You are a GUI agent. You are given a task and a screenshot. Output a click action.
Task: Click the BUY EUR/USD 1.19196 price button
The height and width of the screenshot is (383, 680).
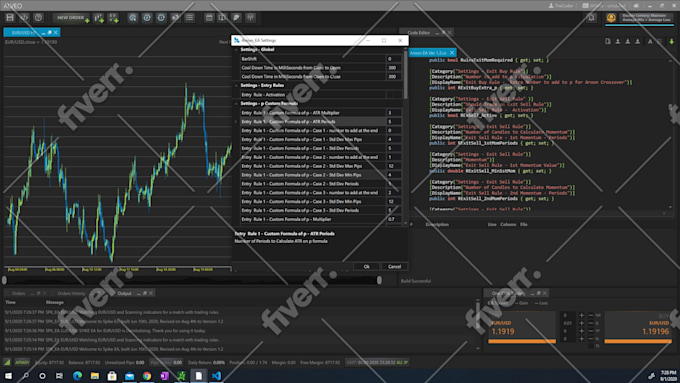[x=638, y=327]
